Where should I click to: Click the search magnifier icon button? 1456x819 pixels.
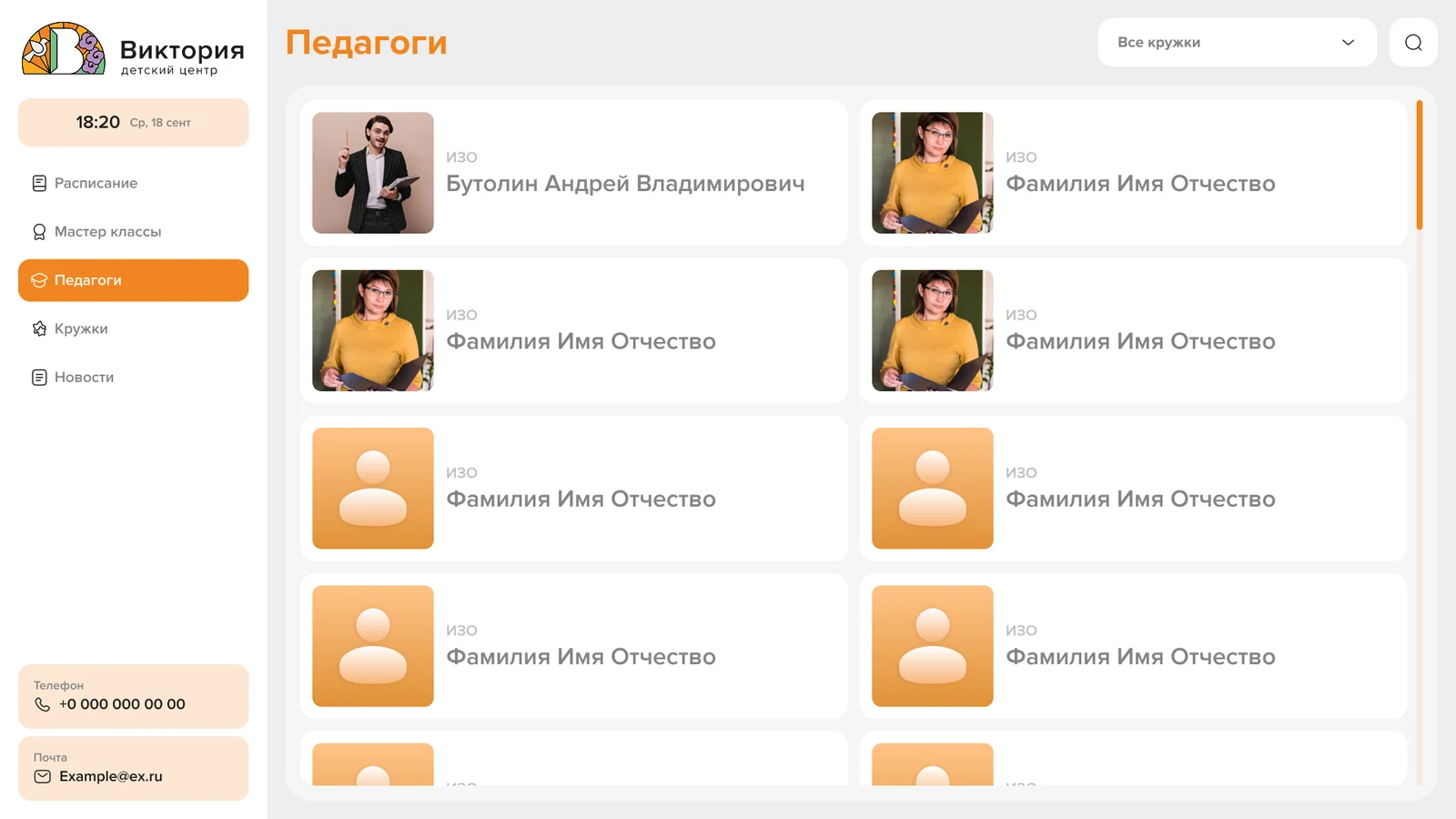tap(1413, 43)
